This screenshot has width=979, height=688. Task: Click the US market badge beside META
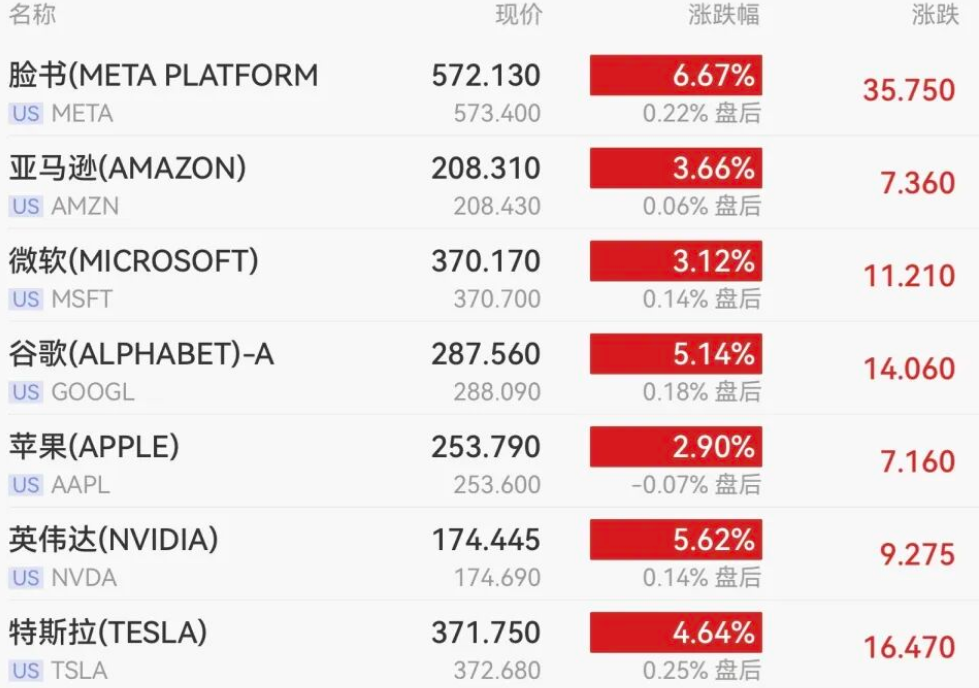26,114
